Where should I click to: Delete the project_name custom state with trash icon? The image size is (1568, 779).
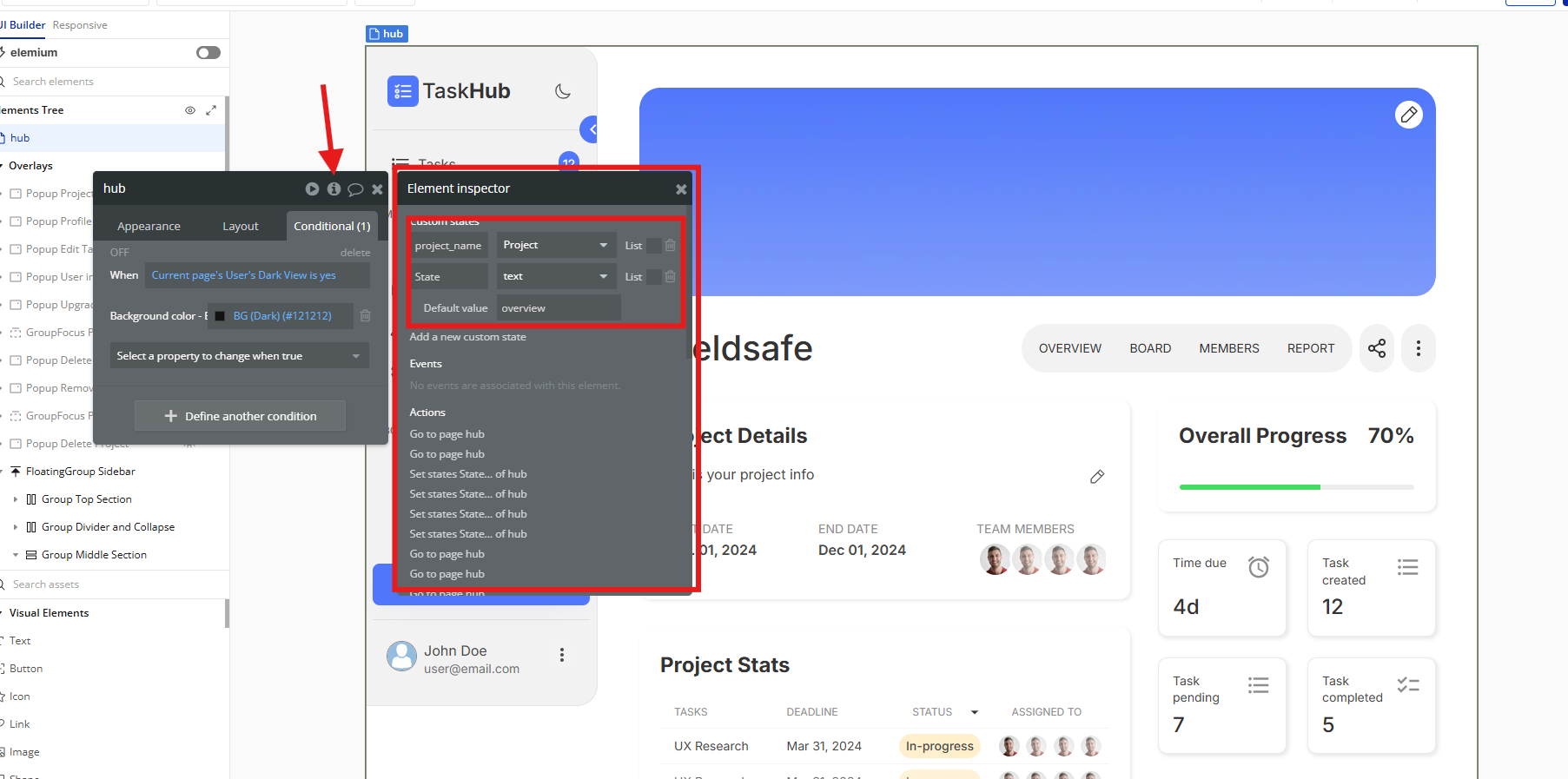pos(671,246)
